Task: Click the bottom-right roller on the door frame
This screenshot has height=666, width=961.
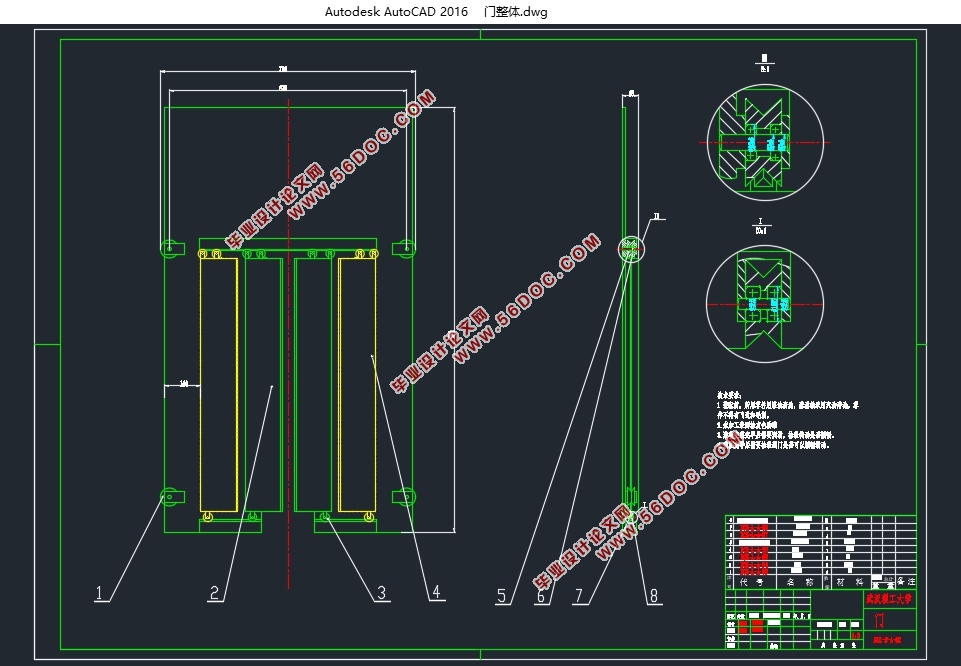Action: pos(405,496)
